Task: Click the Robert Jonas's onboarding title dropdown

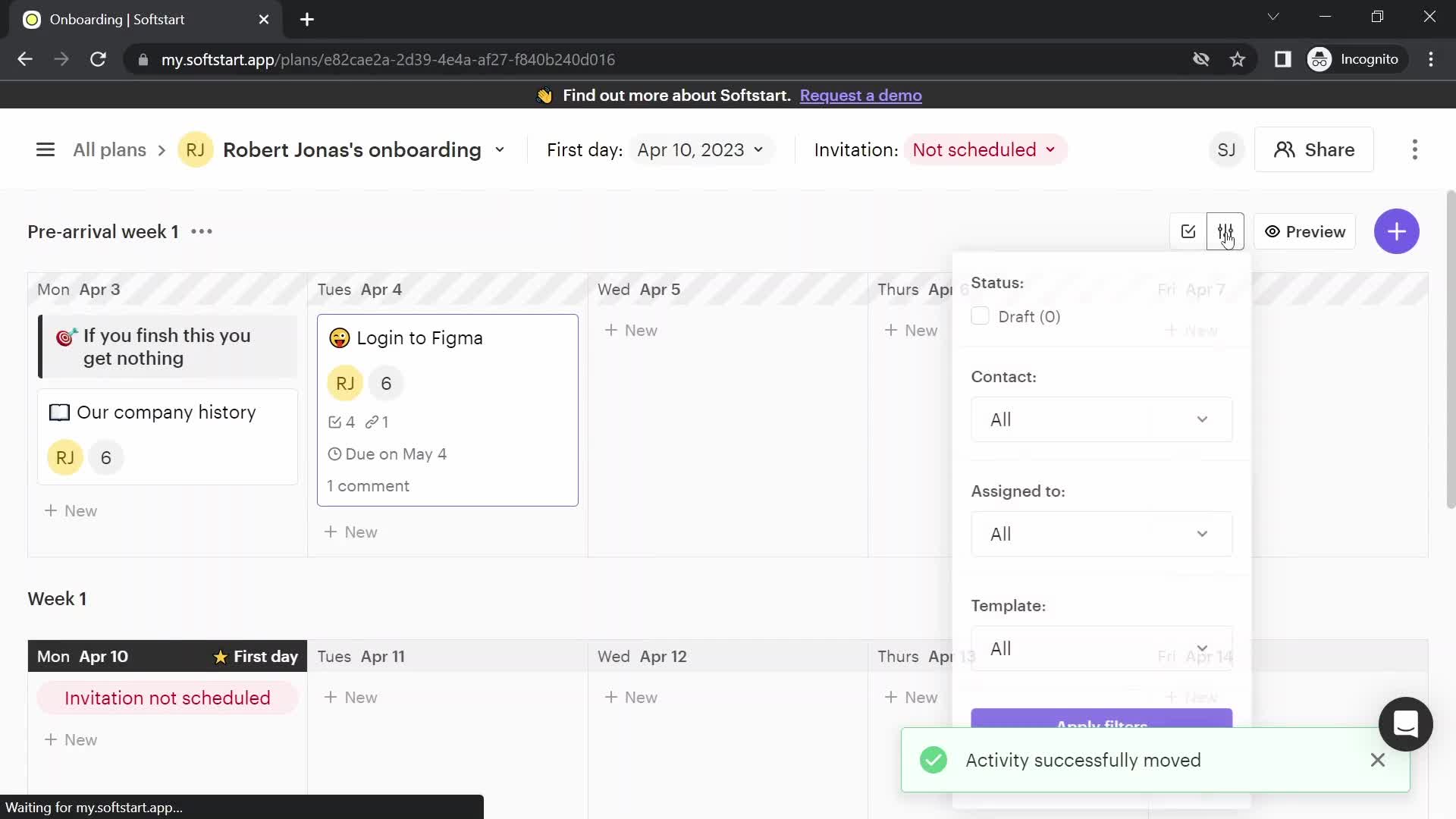Action: tap(500, 150)
